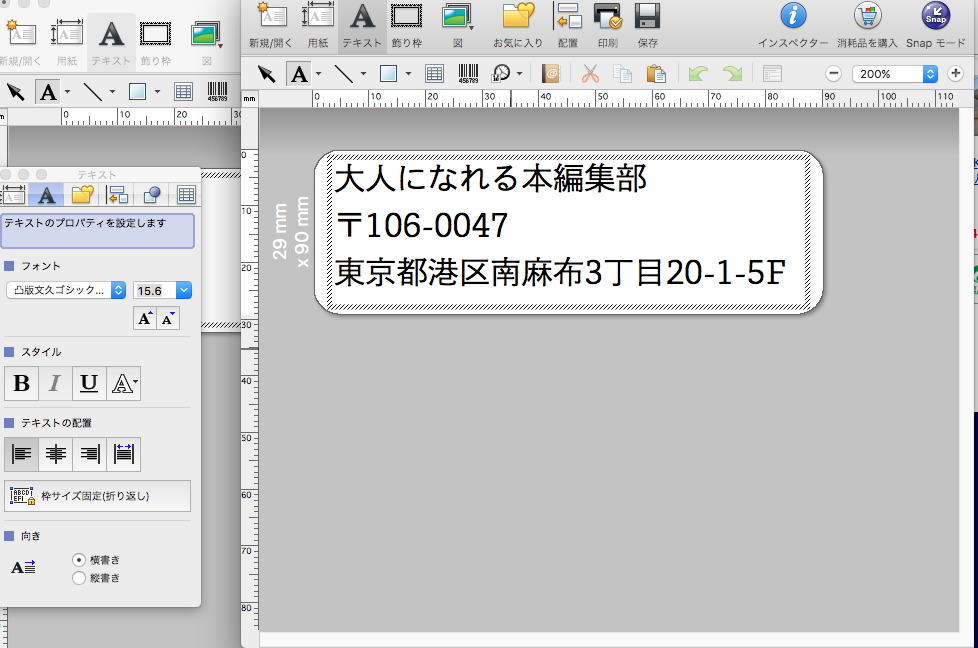Toggle underline text style
This screenshot has height=648, width=978.
pyautogui.click(x=89, y=383)
